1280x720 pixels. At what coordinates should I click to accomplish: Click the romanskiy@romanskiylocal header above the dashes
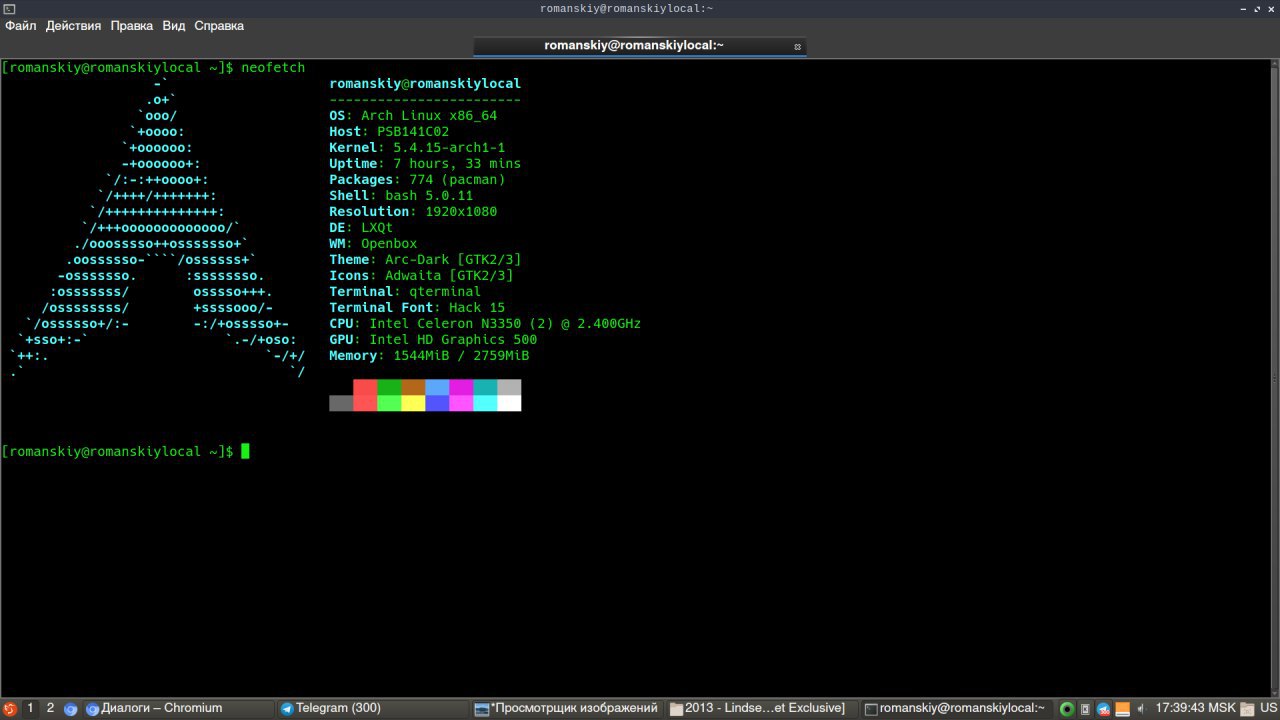(x=425, y=83)
